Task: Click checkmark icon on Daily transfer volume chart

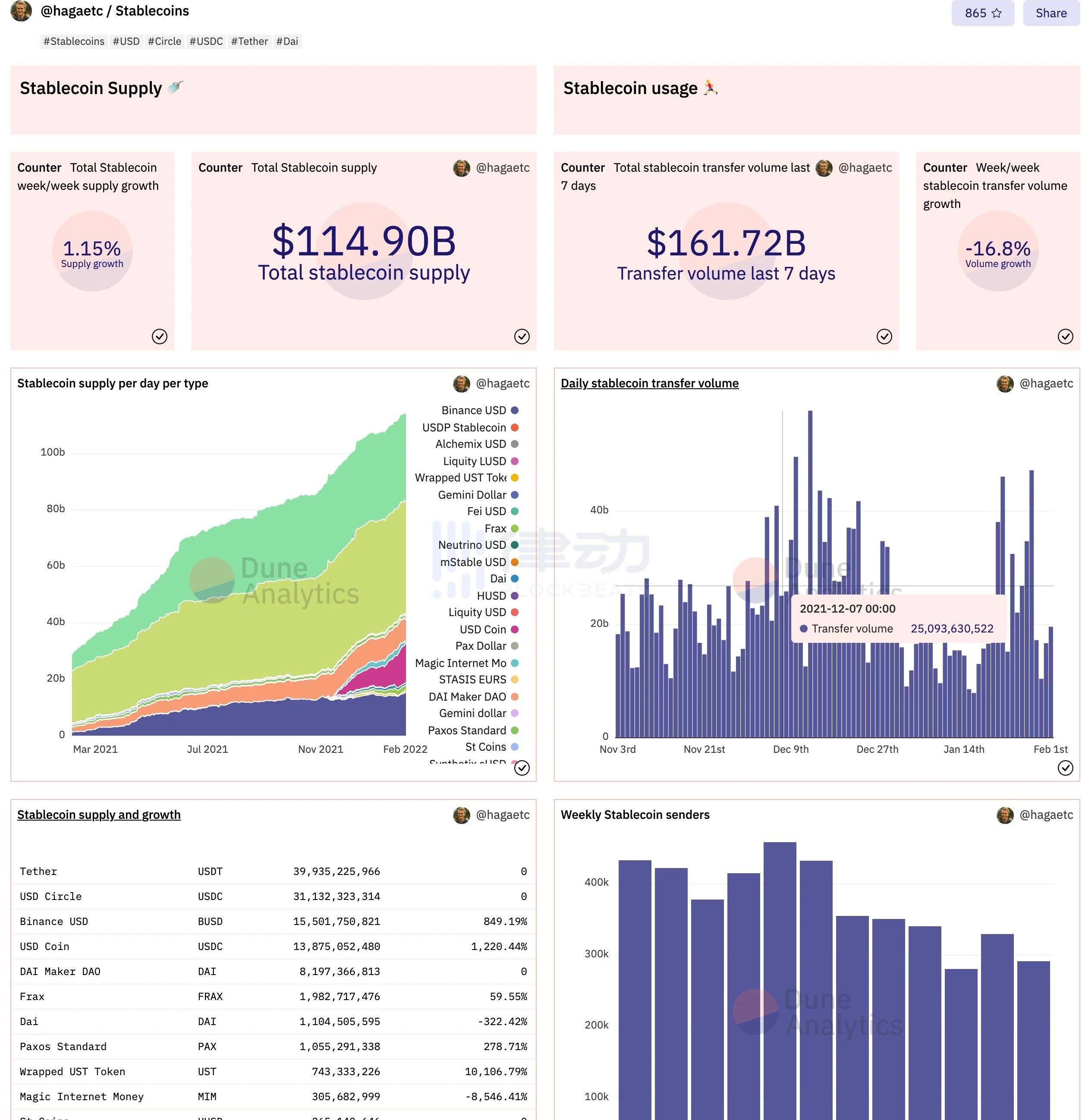Action: (x=1065, y=768)
